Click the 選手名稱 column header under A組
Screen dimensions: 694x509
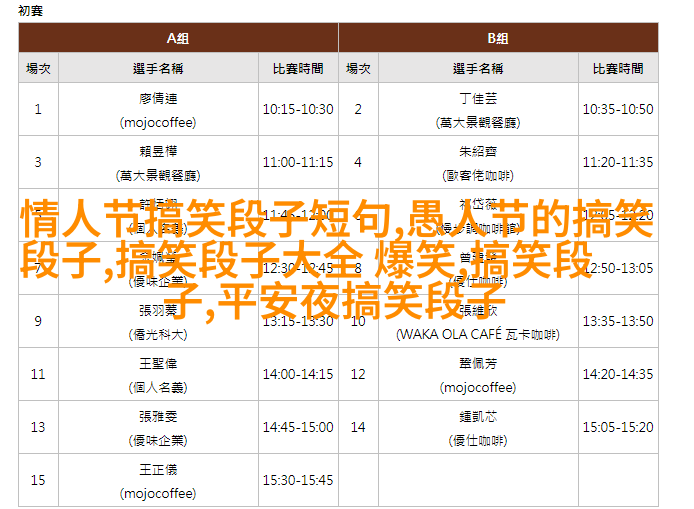pyautogui.click(x=158, y=68)
